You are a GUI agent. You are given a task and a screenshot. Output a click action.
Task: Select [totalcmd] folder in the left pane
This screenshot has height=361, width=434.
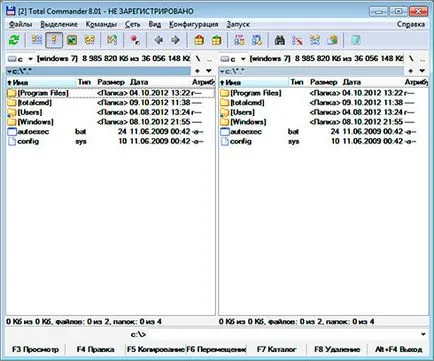[111, 102]
